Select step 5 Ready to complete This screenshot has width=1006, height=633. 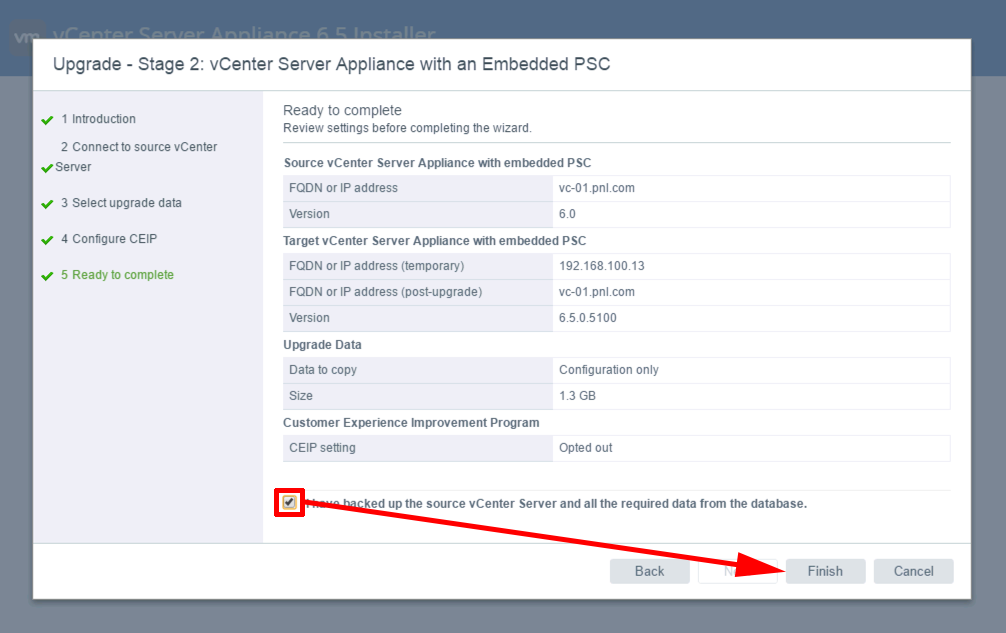coord(117,274)
